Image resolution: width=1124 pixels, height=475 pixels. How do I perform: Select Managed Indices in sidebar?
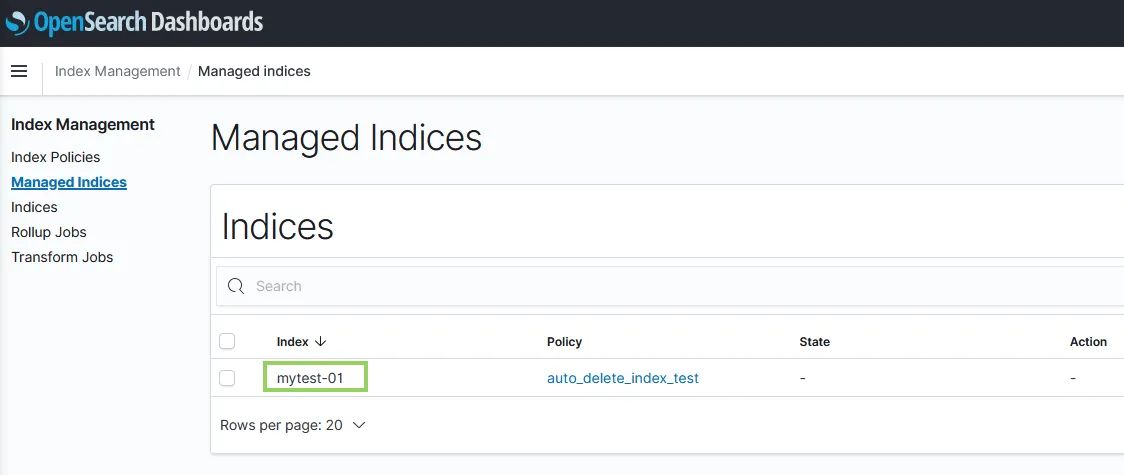pos(69,182)
